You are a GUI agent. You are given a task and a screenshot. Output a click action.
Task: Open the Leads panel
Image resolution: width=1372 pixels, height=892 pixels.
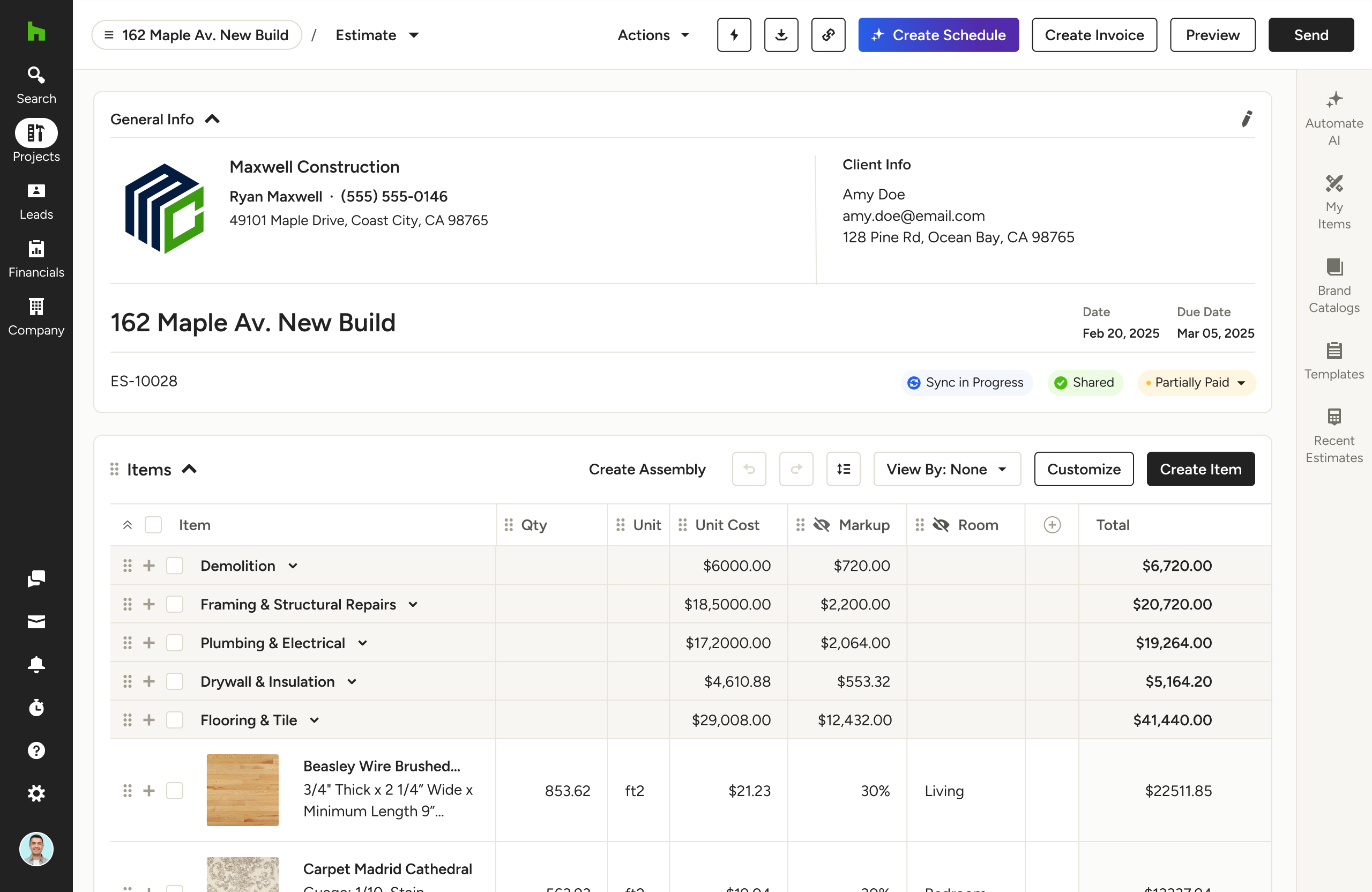(x=36, y=198)
